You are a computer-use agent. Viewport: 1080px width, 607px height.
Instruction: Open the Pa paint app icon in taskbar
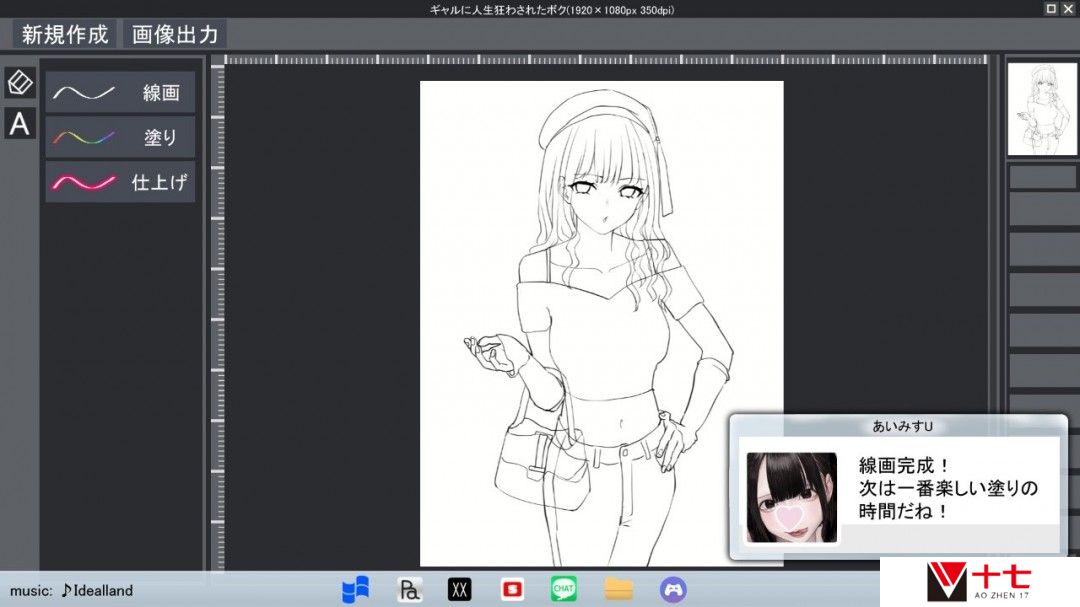coord(409,590)
